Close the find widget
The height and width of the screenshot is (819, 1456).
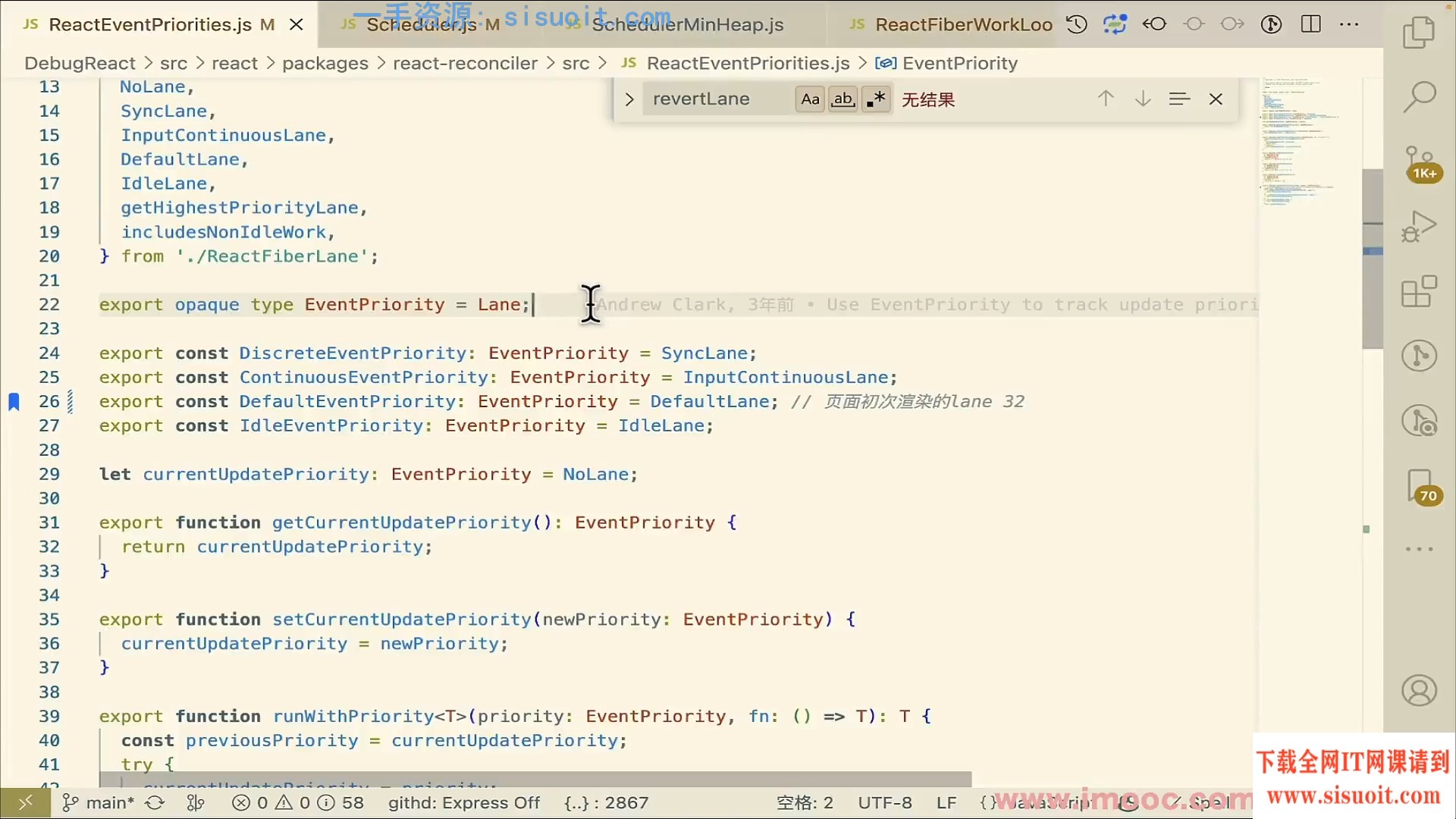[1216, 99]
